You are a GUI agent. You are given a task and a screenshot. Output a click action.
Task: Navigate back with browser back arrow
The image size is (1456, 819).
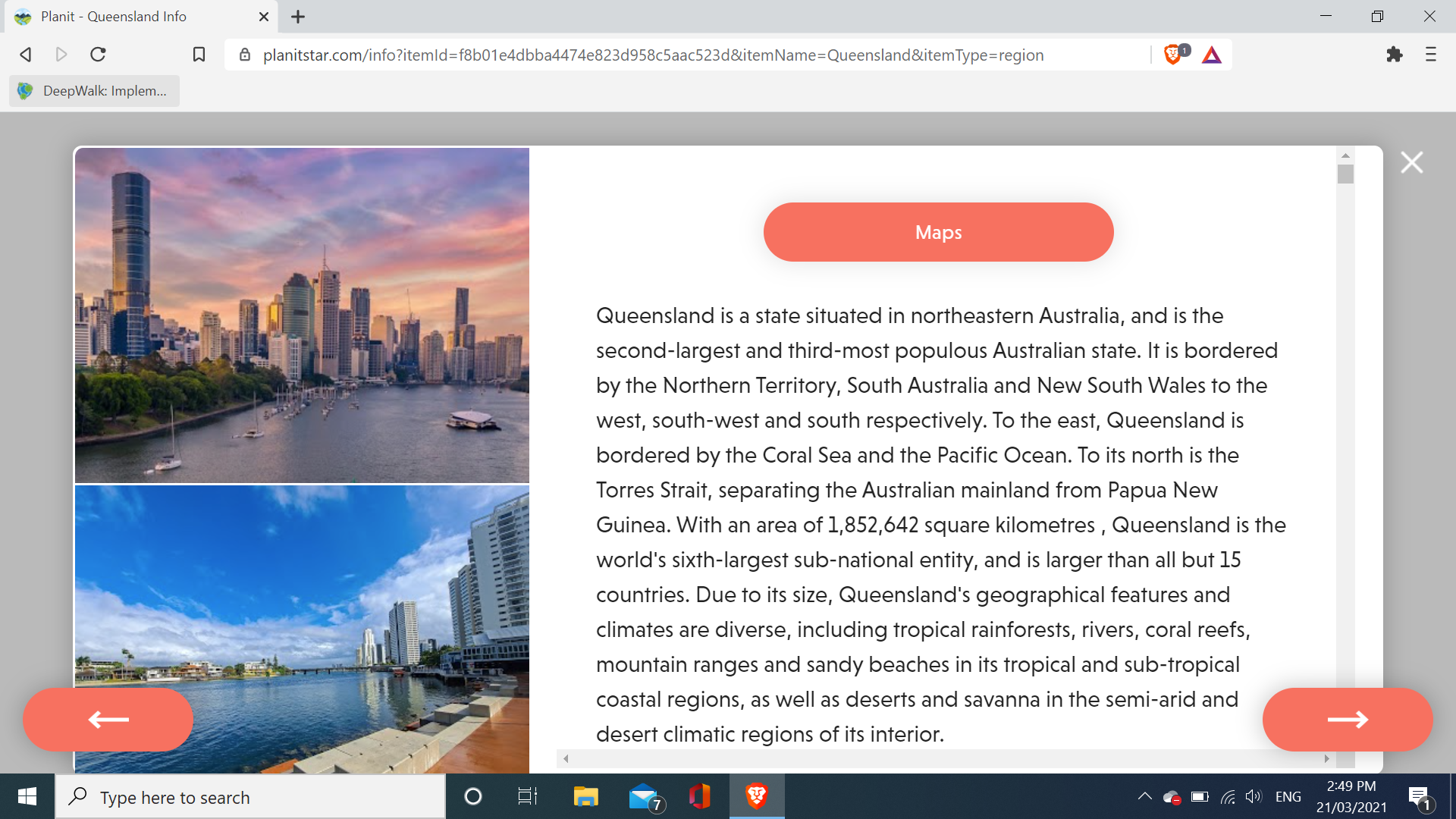pyautogui.click(x=26, y=55)
